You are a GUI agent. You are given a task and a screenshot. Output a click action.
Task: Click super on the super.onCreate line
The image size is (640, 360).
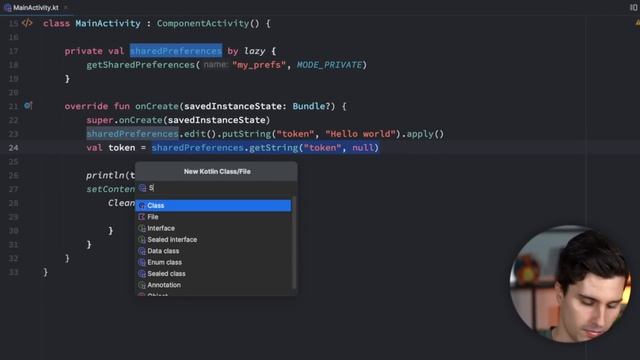[100, 120]
